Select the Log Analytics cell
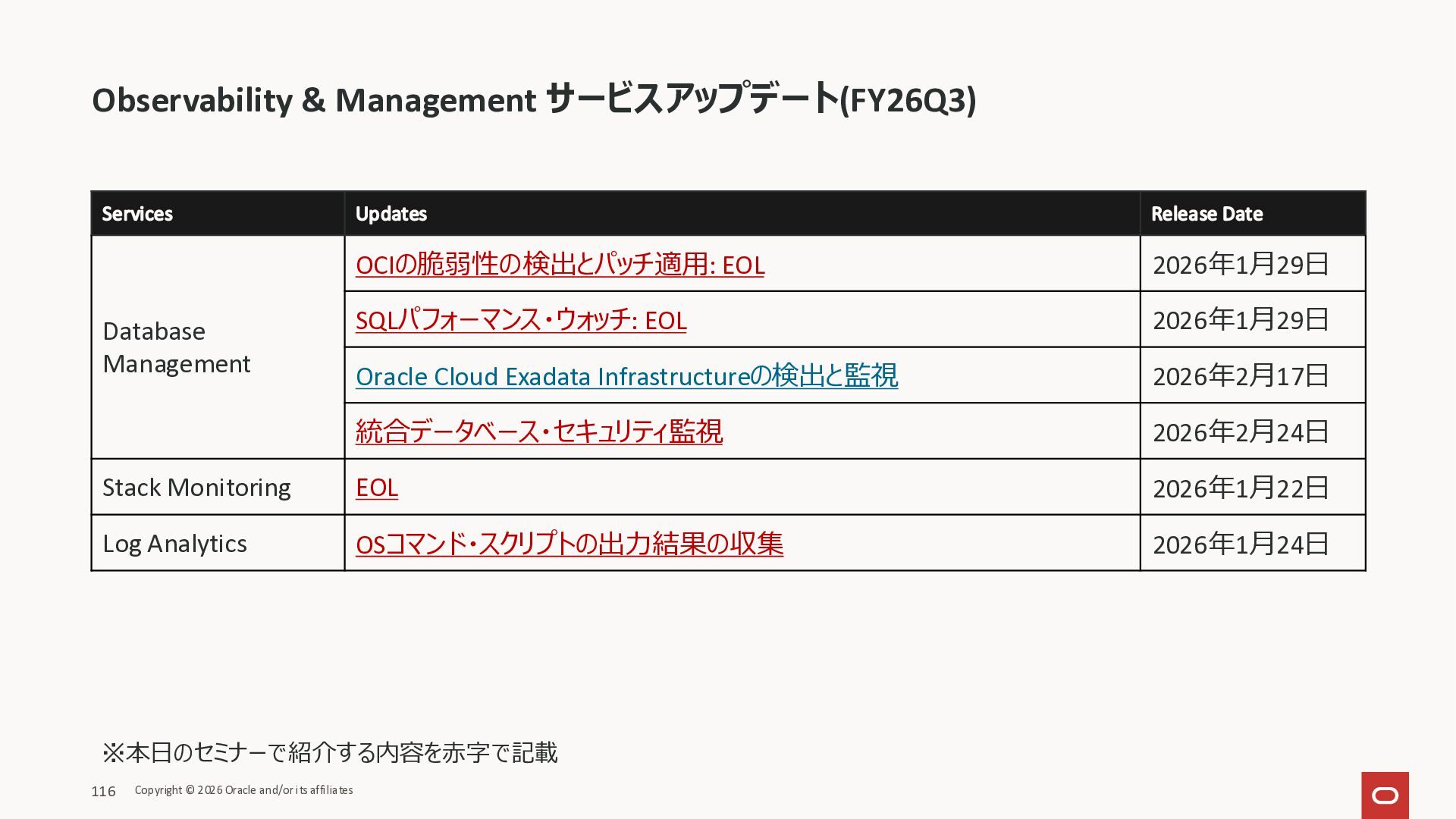 [x=174, y=544]
